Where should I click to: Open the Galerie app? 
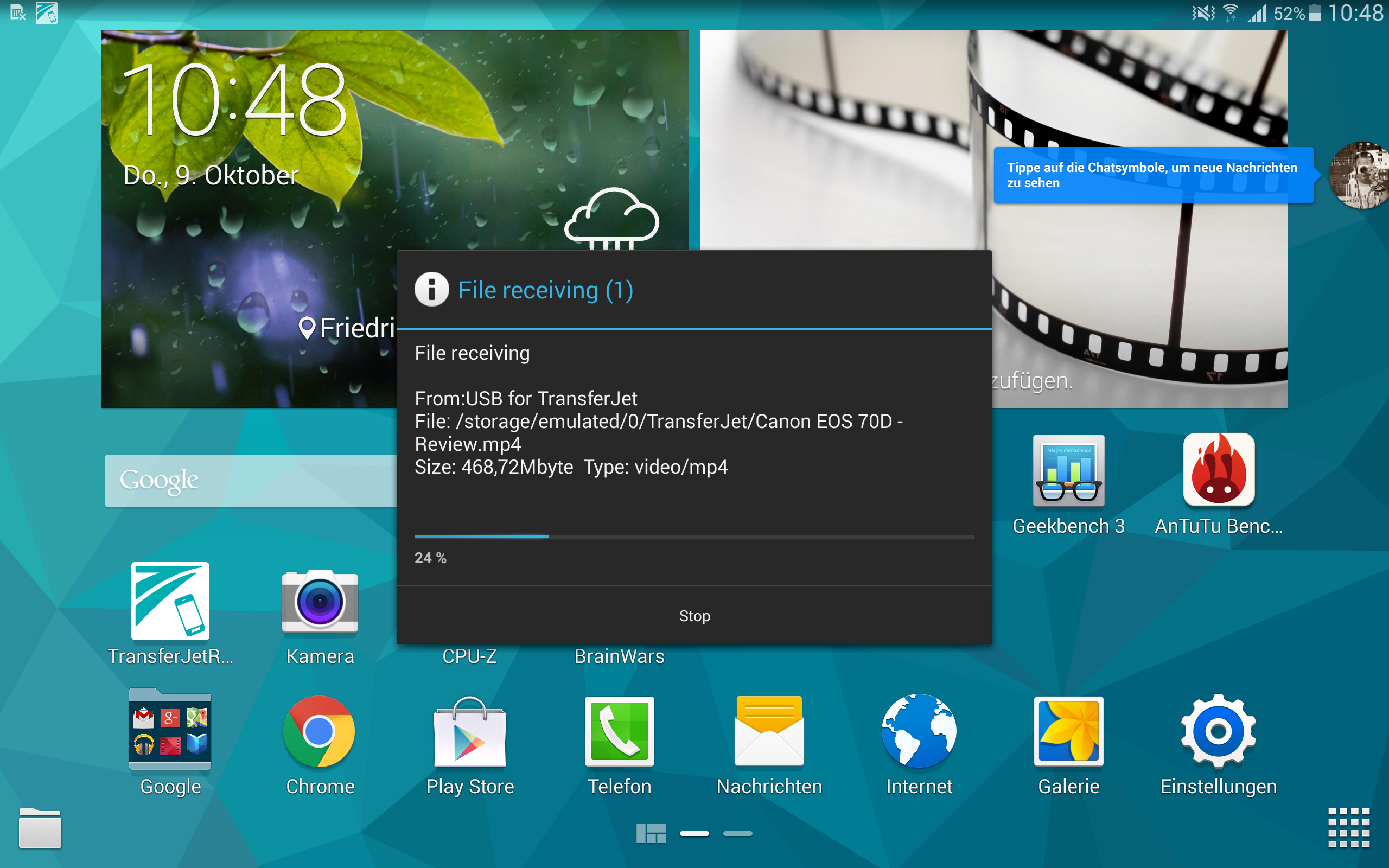(1068, 731)
